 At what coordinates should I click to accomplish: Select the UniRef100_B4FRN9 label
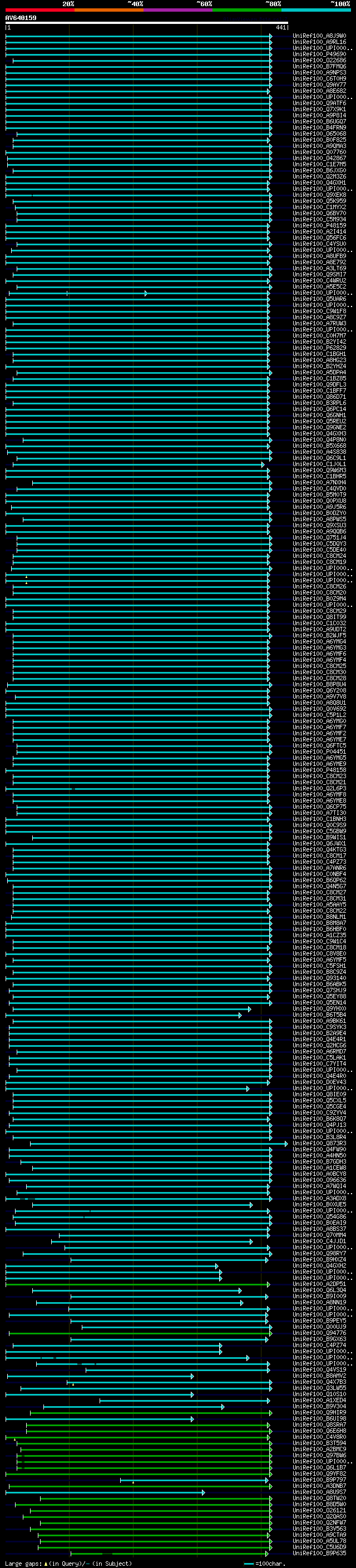click(319, 127)
